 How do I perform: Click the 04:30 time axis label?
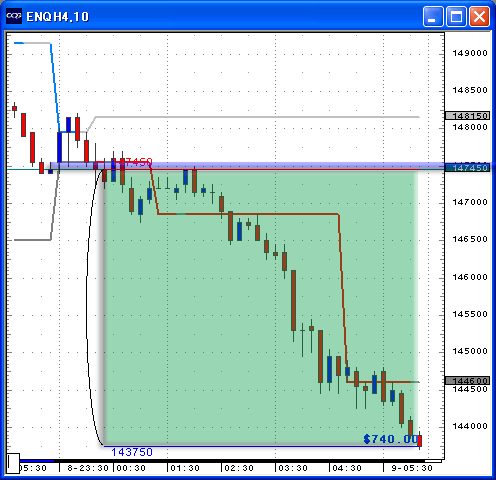pyautogui.click(x=347, y=468)
